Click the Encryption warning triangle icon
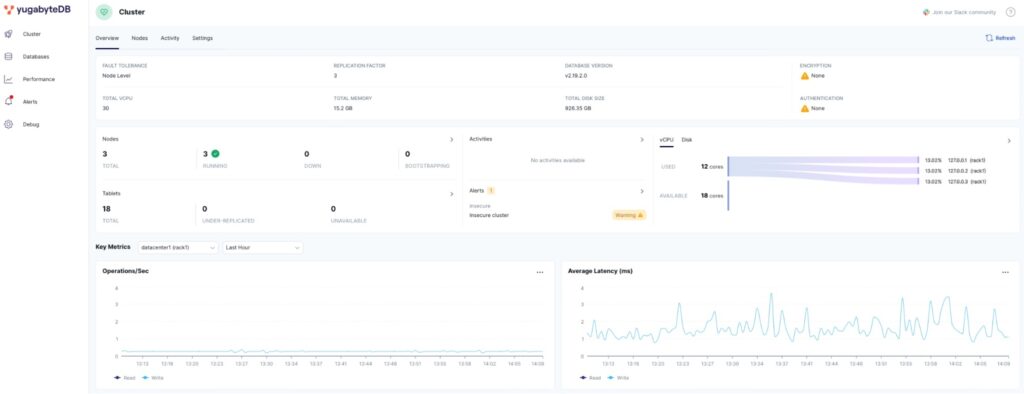 805,76
